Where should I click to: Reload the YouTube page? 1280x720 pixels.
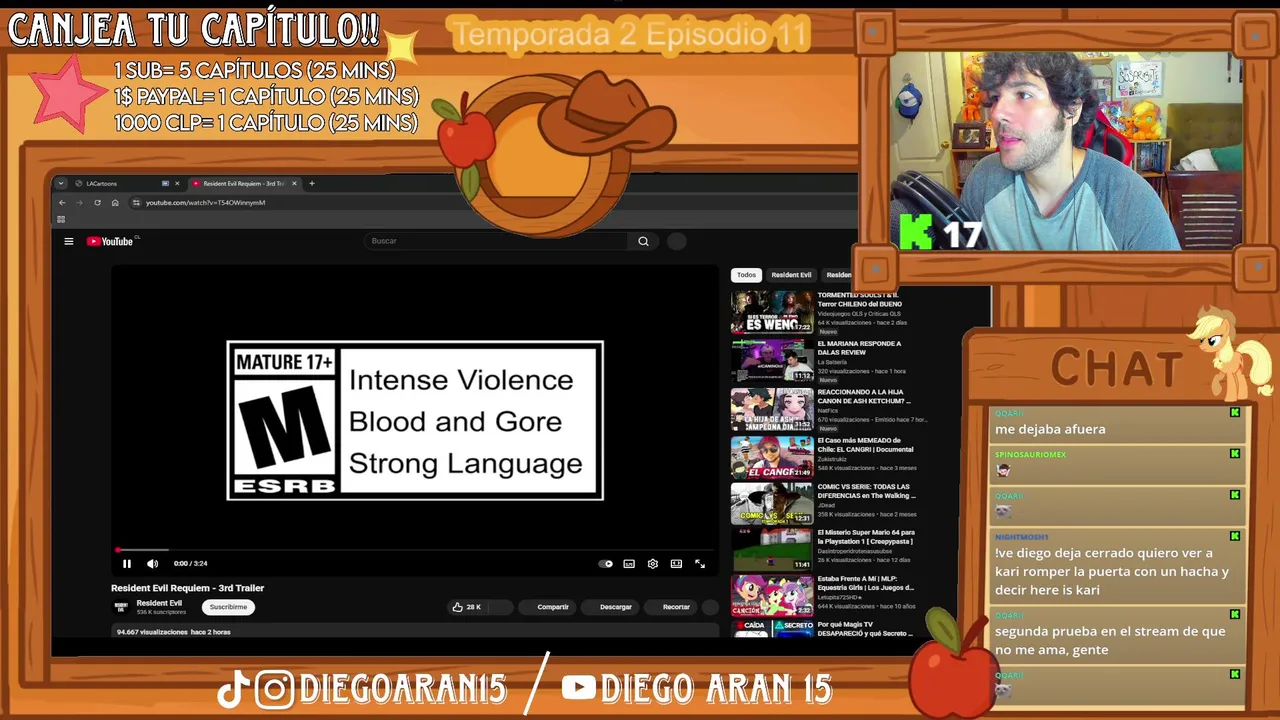[x=97, y=202]
